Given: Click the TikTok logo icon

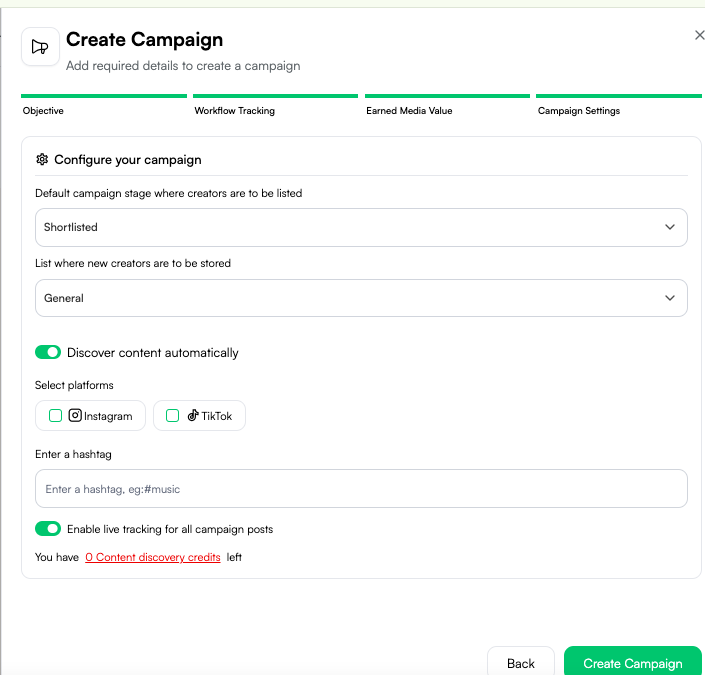Looking at the screenshot, I should coord(193,415).
